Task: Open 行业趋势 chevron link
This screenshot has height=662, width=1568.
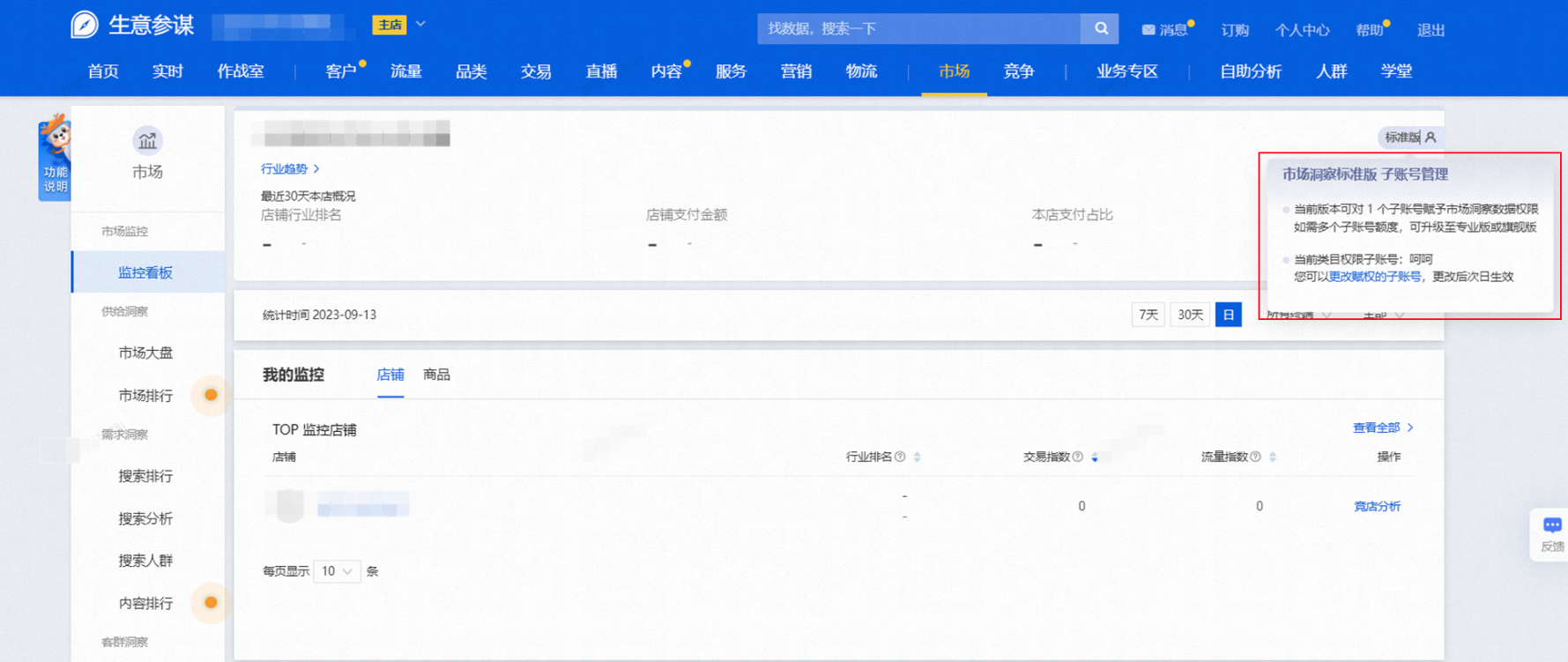Action: tap(290, 168)
